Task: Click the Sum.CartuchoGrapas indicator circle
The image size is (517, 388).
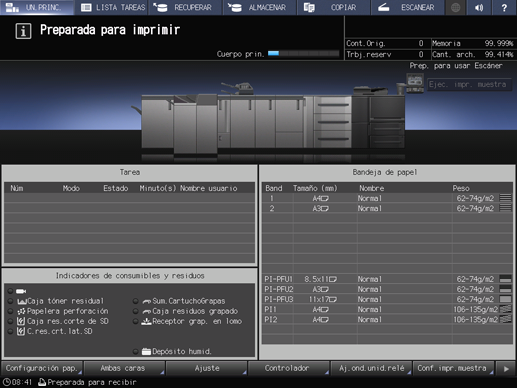Action: point(136,301)
